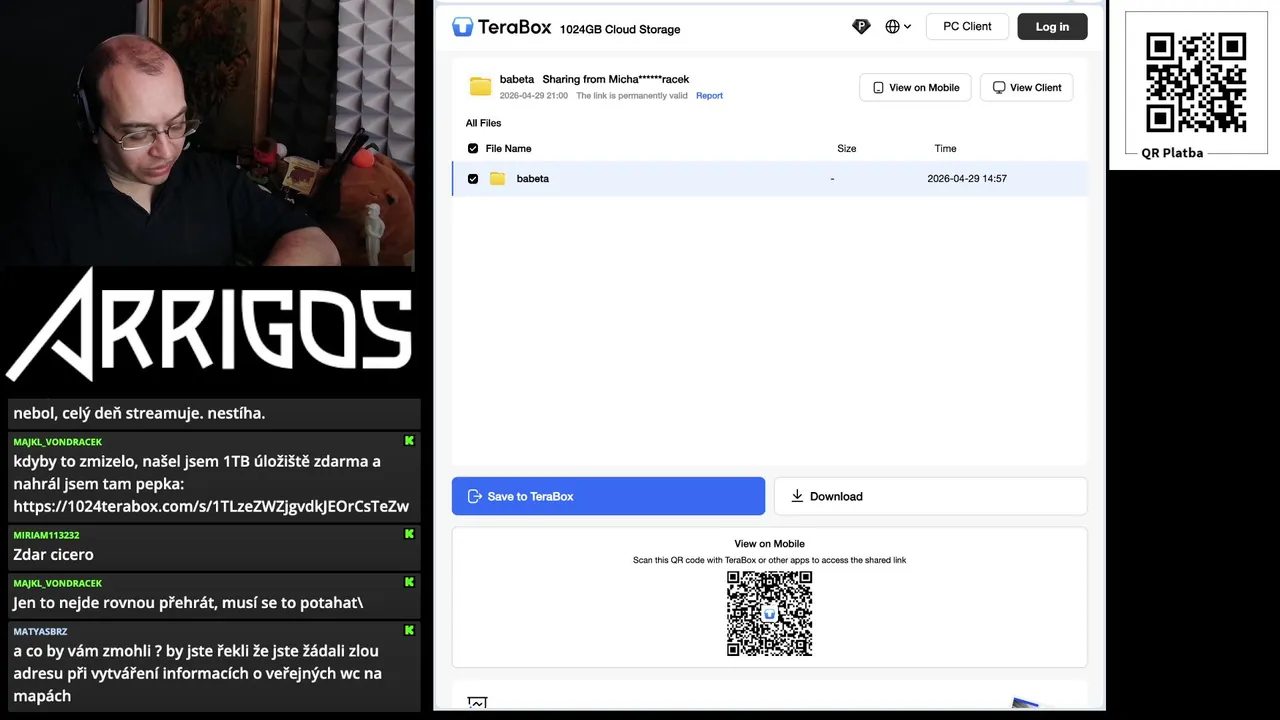Click the MIRIAM113232 chat username
1280x720 pixels.
click(x=46, y=535)
